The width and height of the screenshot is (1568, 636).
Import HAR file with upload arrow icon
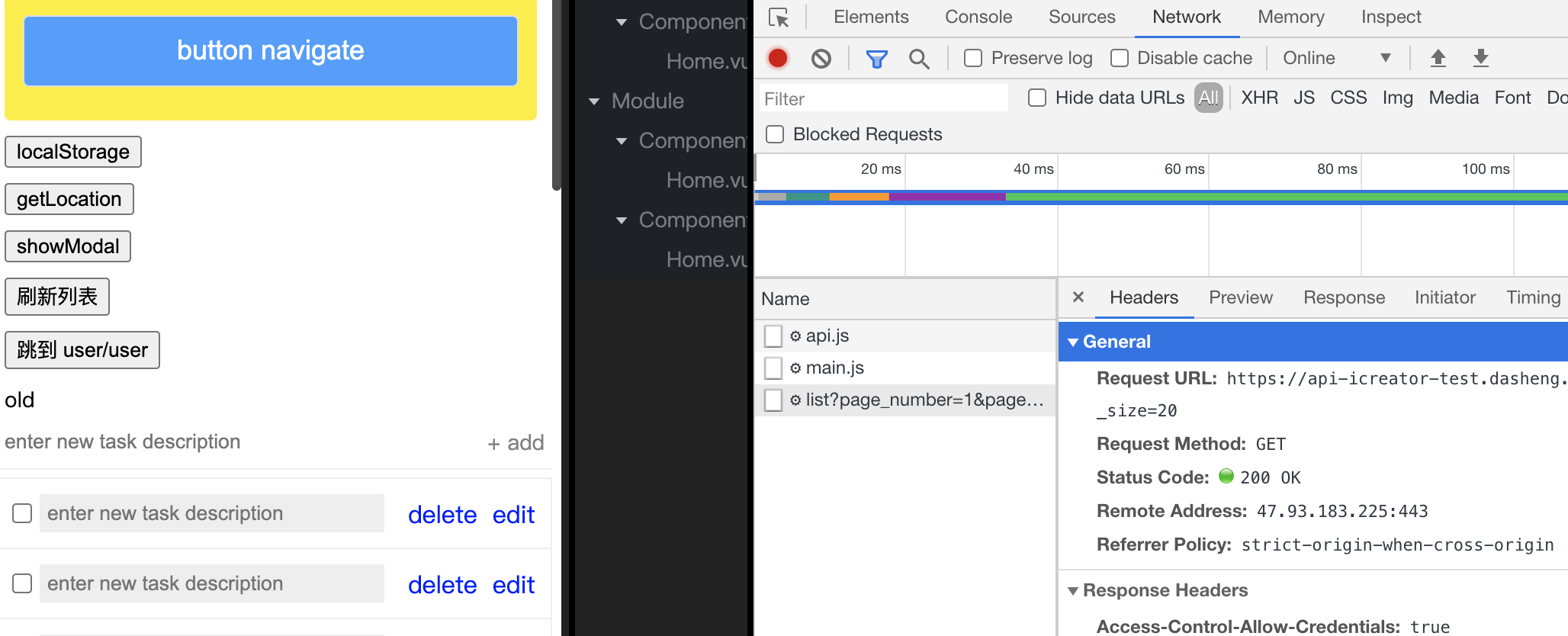coord(1438,58)
